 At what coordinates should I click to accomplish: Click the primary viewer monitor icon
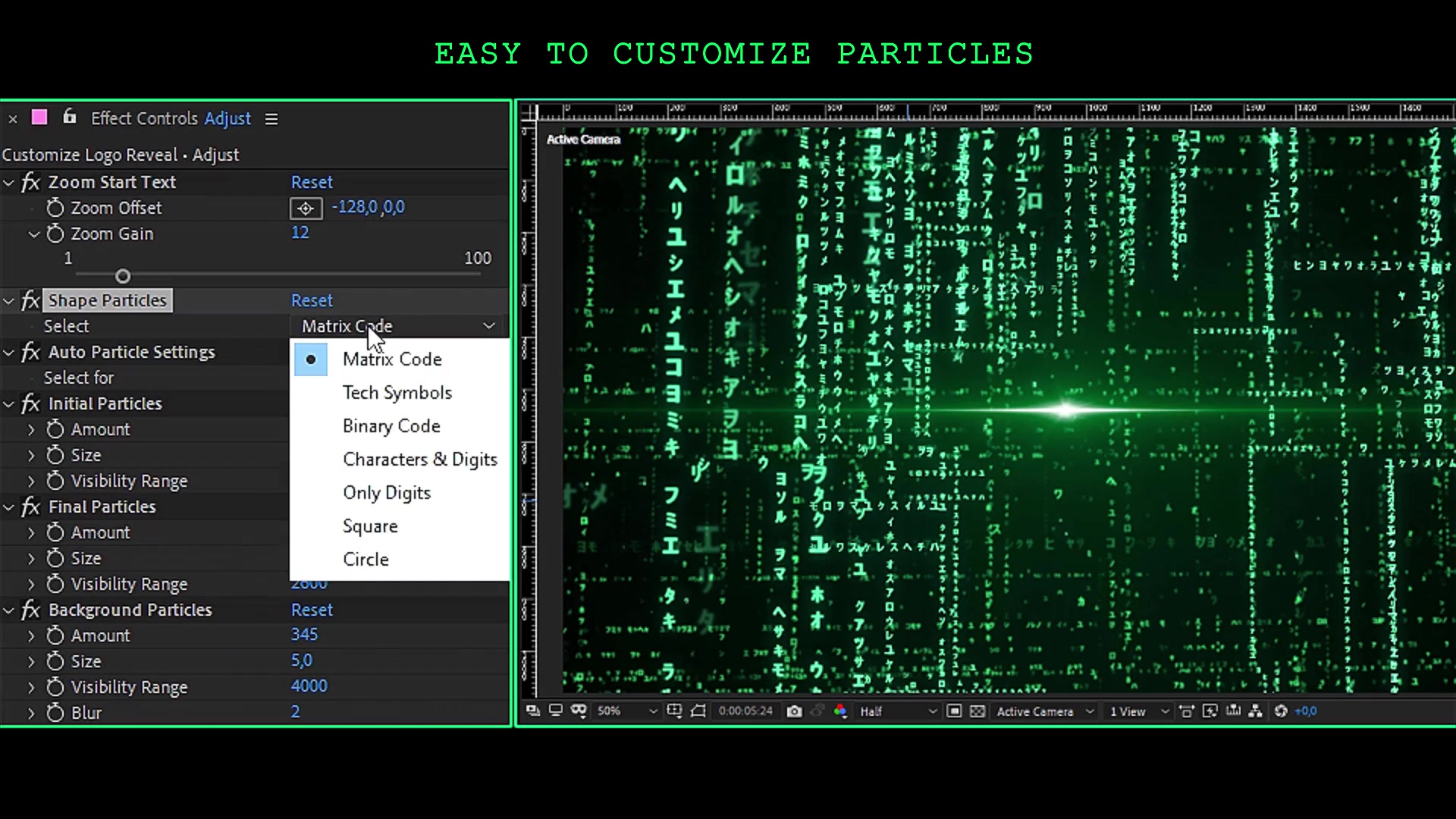(x=555, y=711)
